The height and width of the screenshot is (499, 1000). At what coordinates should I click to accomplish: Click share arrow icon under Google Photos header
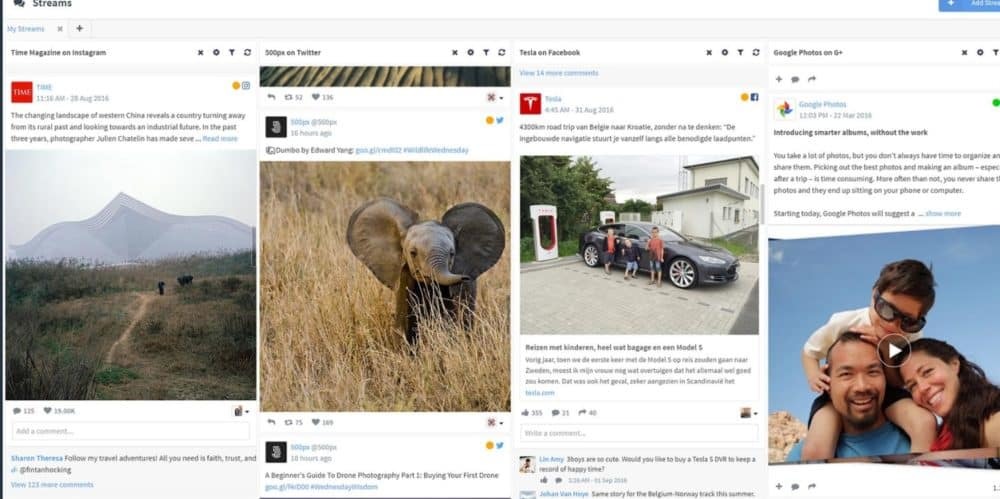point(812,79)
